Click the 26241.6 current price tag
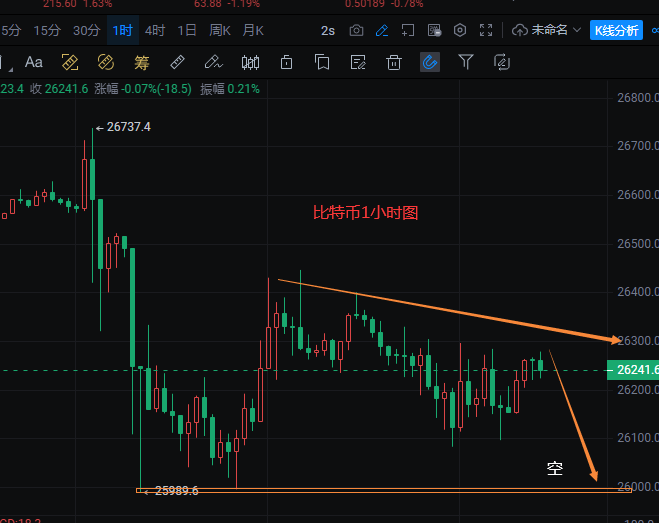The height and width of the screenshot is (523, 659). [x=633, y=370]
